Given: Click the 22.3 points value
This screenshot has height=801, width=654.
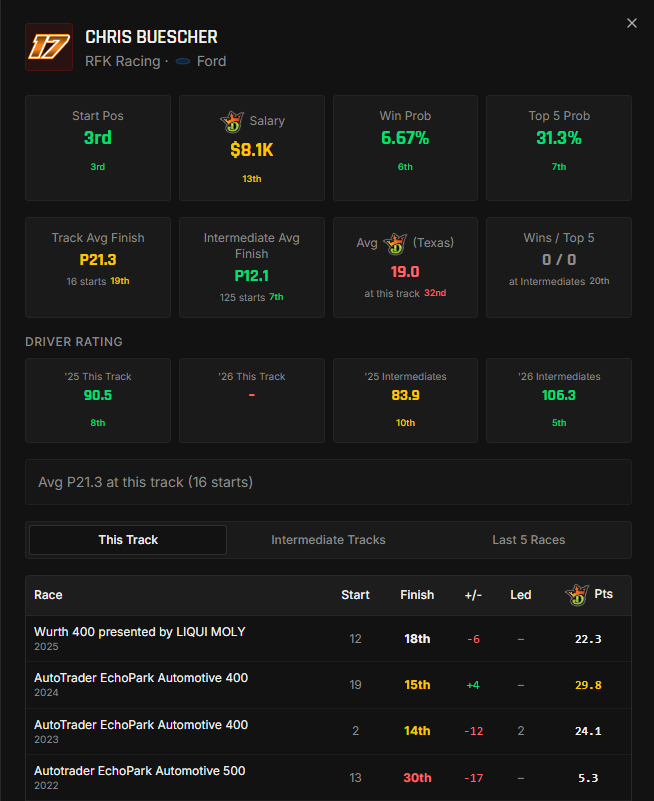Looking at the screenshot, I should (588, 639).
